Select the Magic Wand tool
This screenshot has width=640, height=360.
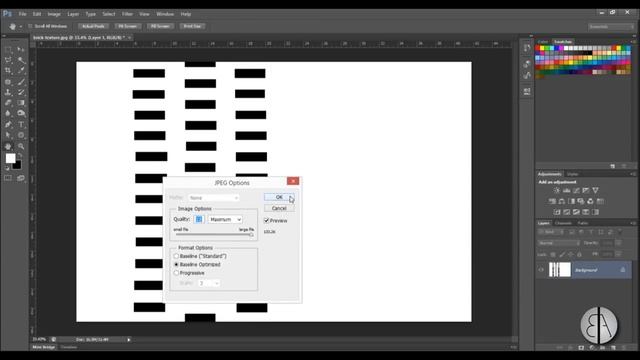pyautogui.click(x=21, y=60)
